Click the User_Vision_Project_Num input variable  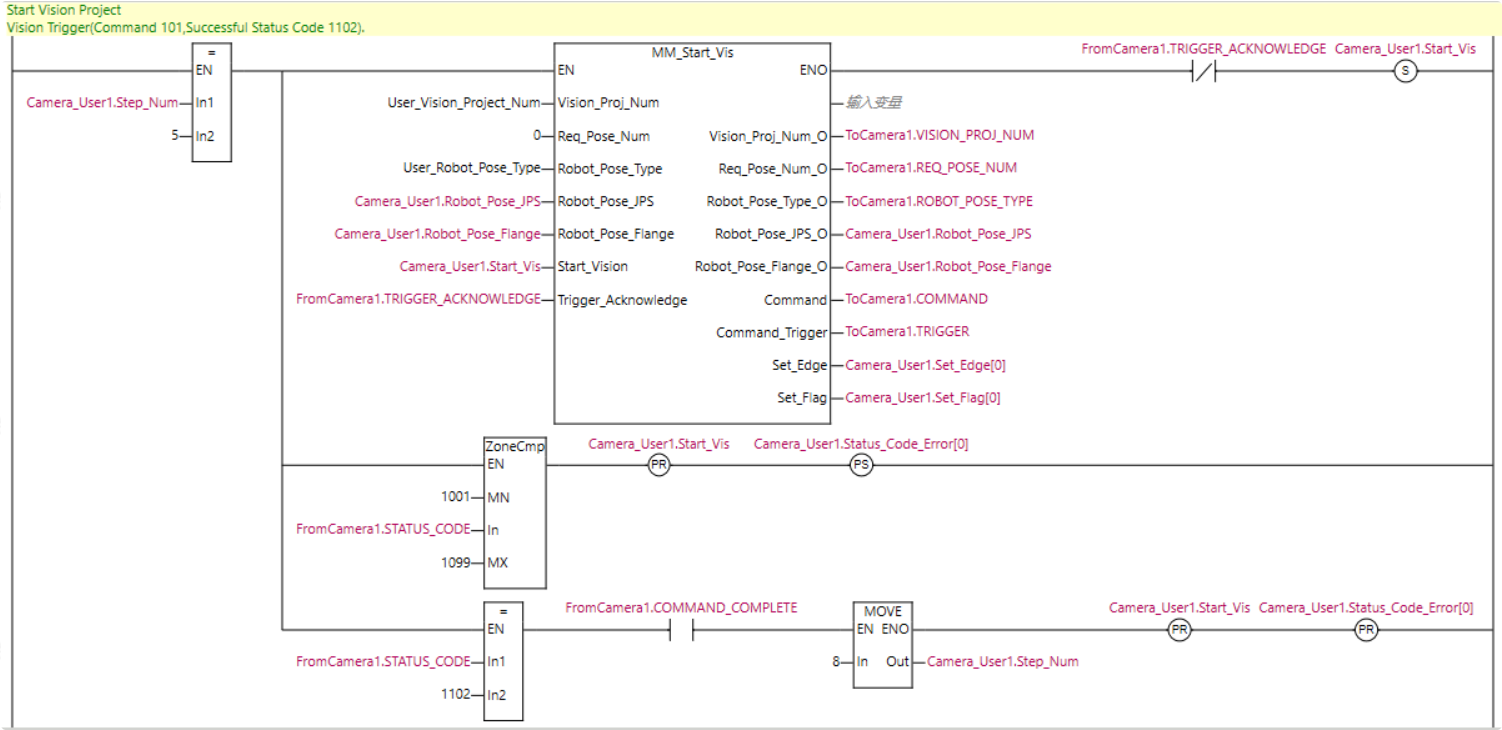point(464,103)
